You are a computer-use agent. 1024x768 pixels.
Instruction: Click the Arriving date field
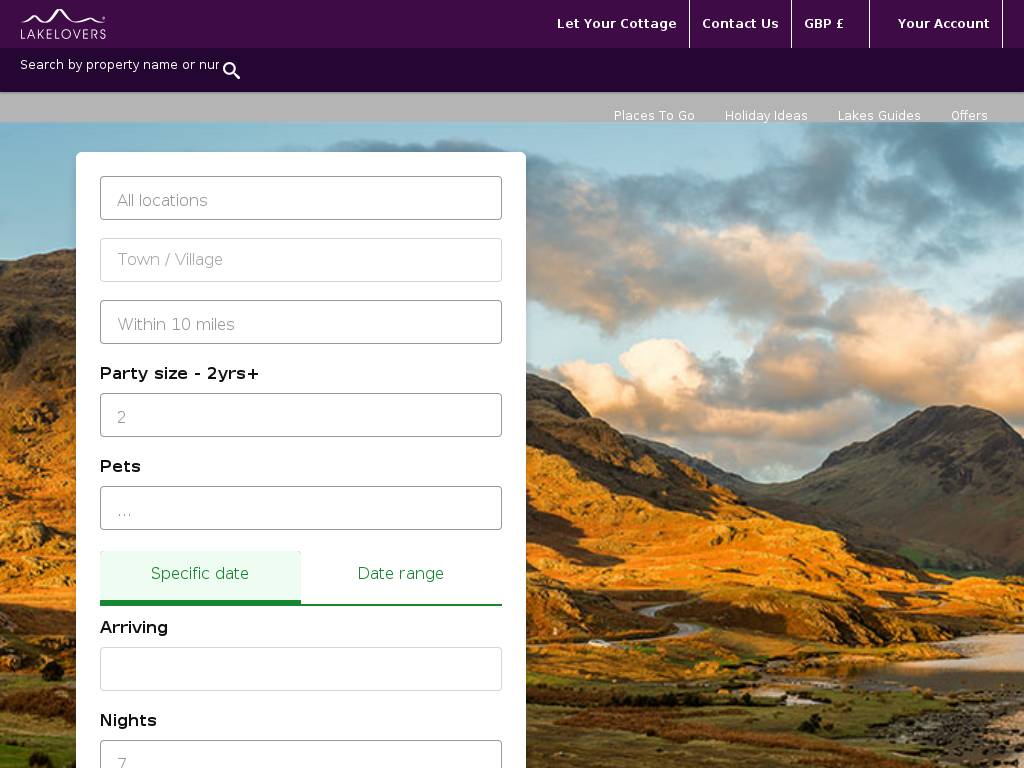coord(301,669)
